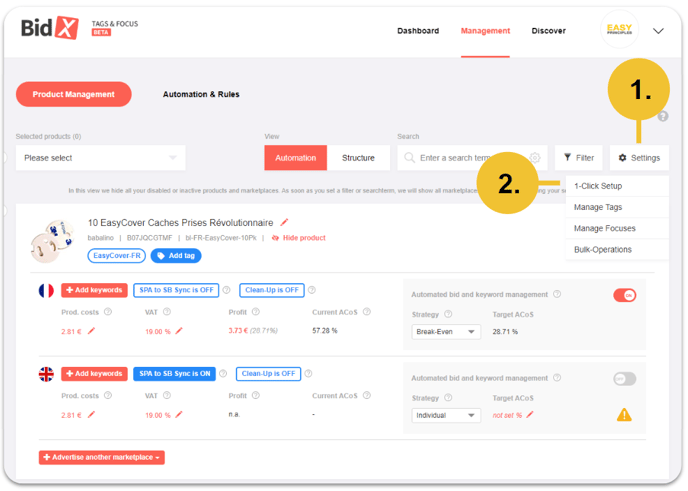Viewport: 688px width, 491px height.
Task: Turn off France automated bid management switch
Action: pos(624,295)
